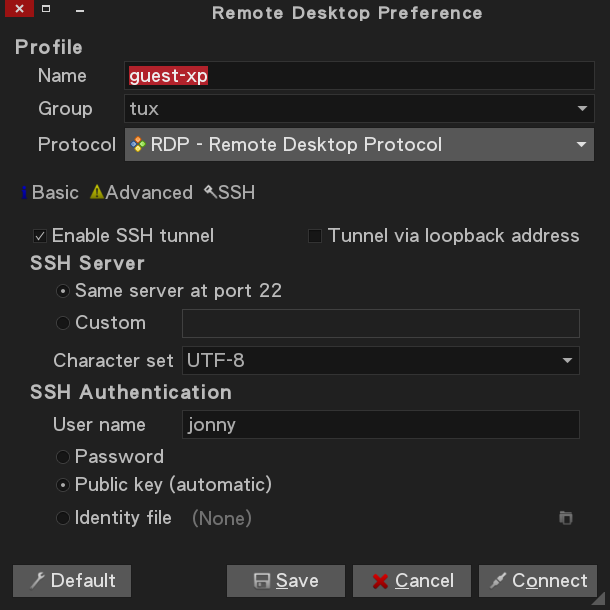The height and width of the screenshot is (610, 610).
Task: Choose Password authentication
Action: (64, 457)
